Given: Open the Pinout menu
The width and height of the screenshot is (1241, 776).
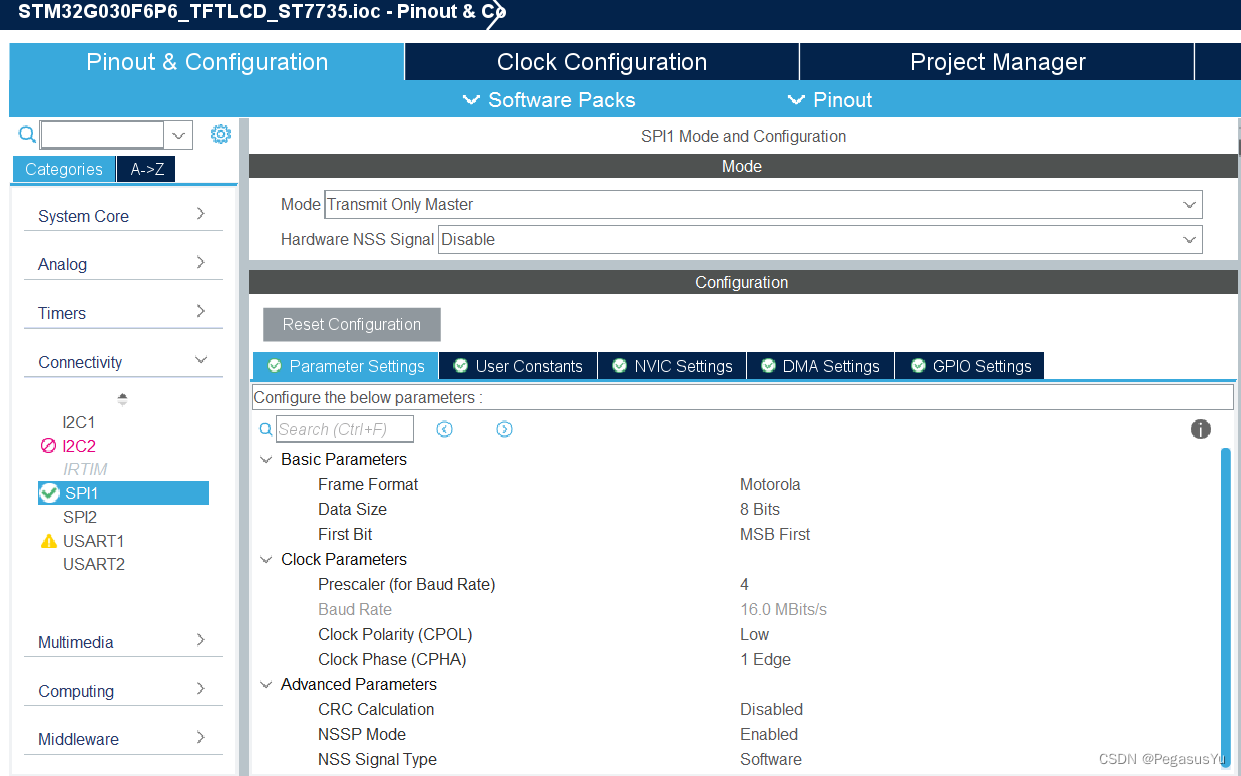Looking at the screenshot, I should tap(830, 100).
